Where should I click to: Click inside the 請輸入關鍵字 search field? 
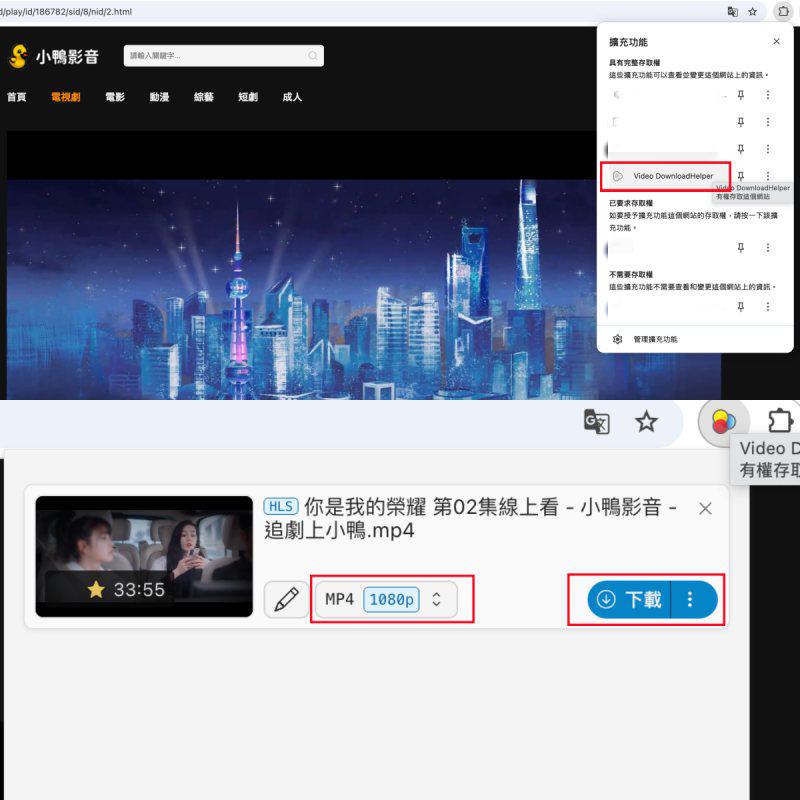point(210,57)
